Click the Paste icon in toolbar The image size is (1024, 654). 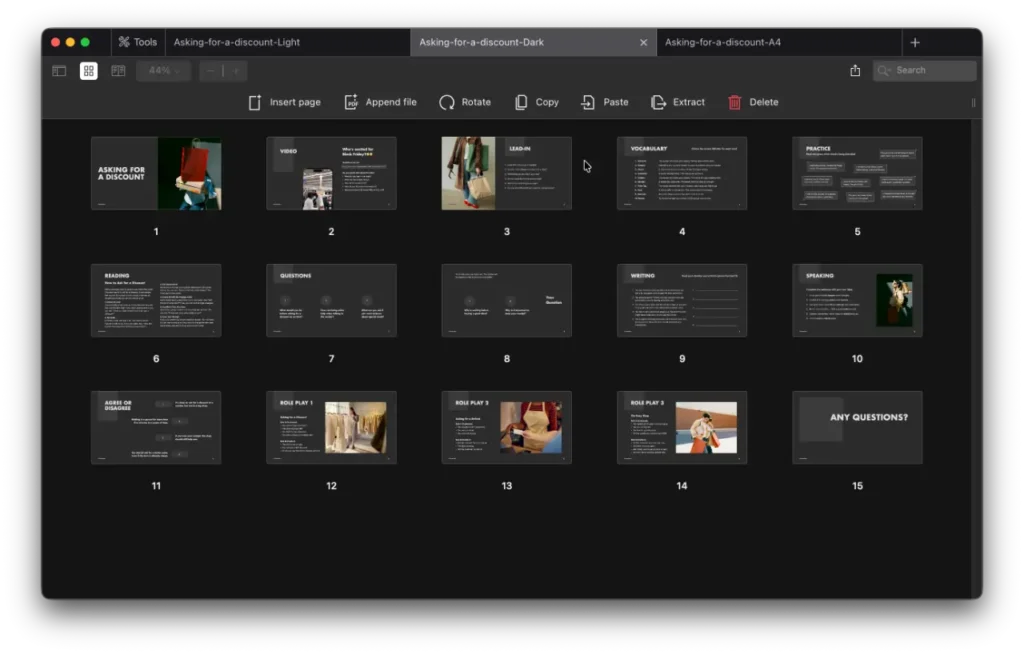588,102
